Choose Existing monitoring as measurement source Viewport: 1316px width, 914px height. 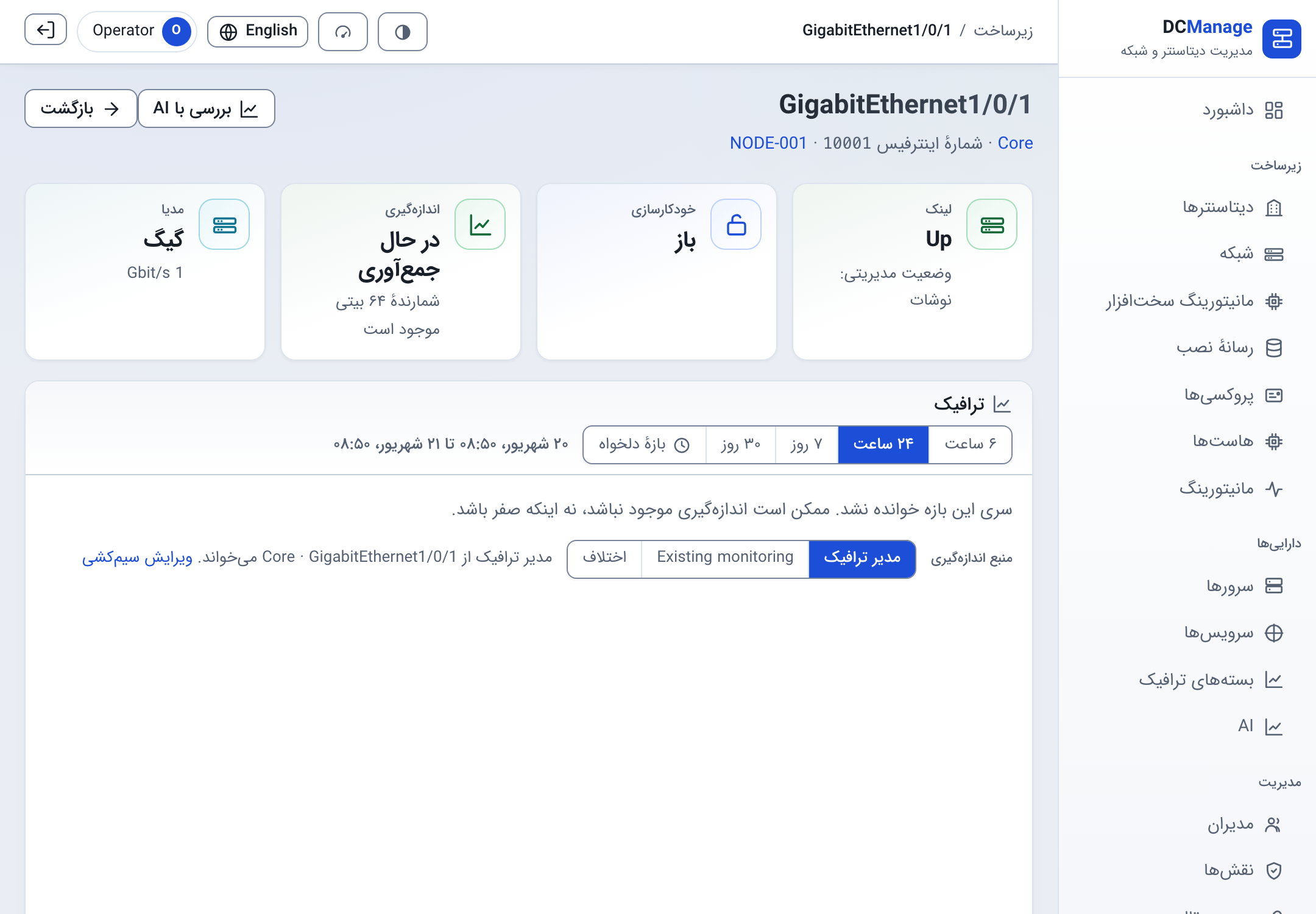[725, 558]
